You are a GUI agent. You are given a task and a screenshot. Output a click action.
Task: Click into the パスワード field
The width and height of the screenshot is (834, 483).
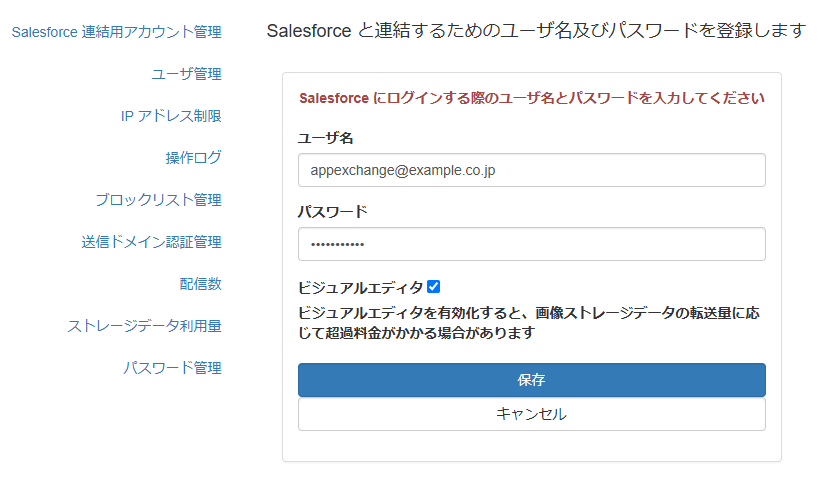(531, 244)
